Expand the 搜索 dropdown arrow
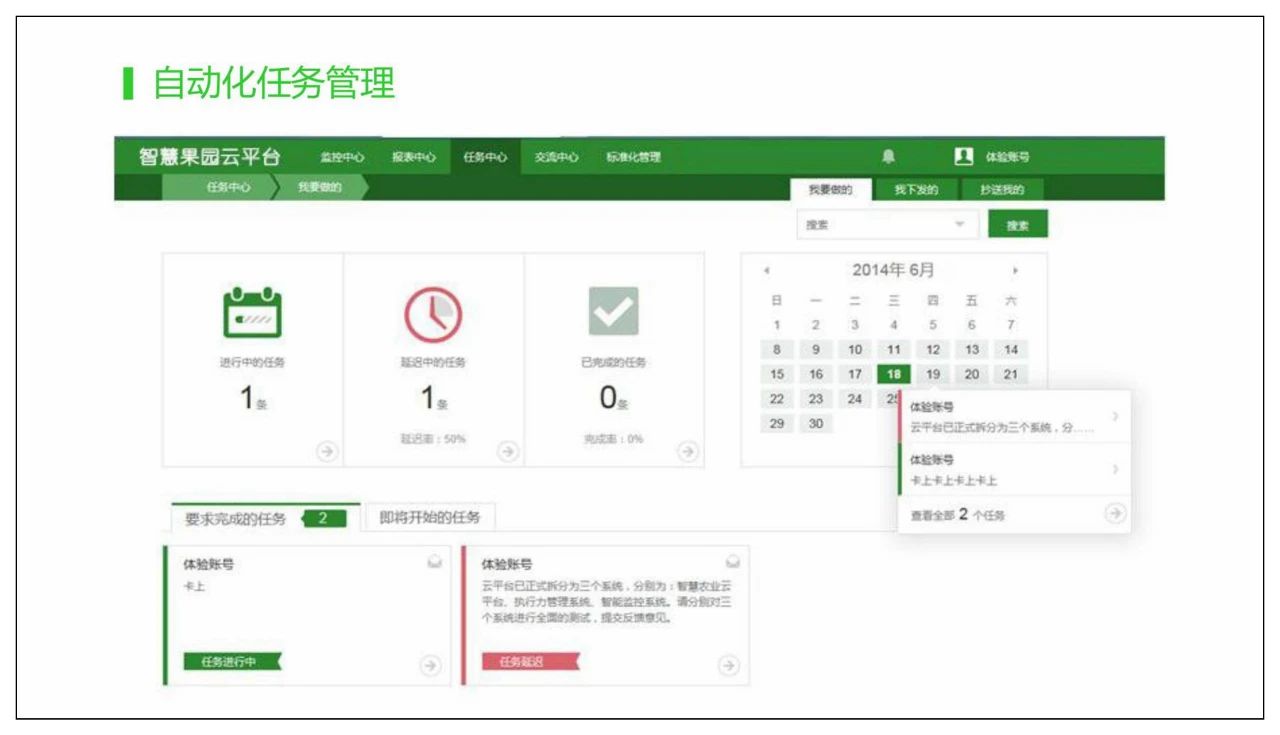 click(x=960, y=225)
